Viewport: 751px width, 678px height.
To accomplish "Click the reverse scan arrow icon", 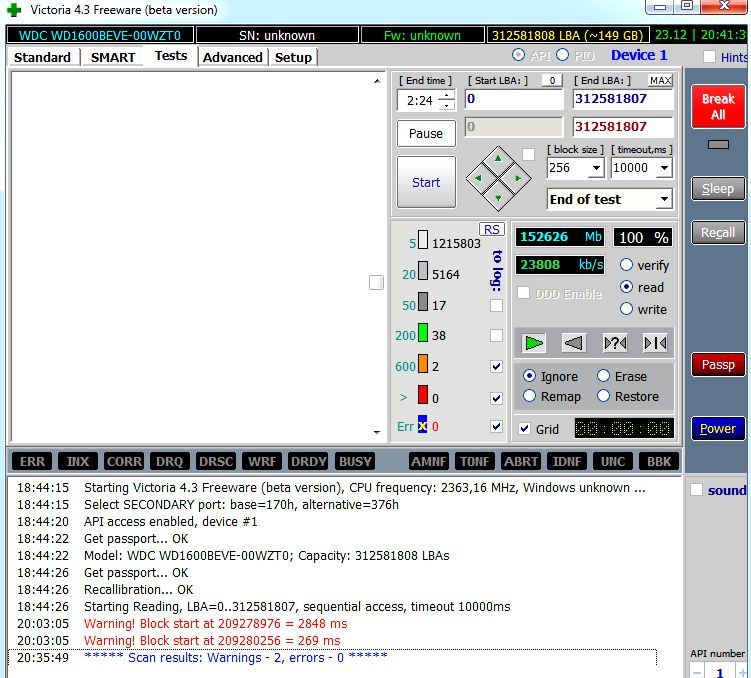I will tap(574, 343).
